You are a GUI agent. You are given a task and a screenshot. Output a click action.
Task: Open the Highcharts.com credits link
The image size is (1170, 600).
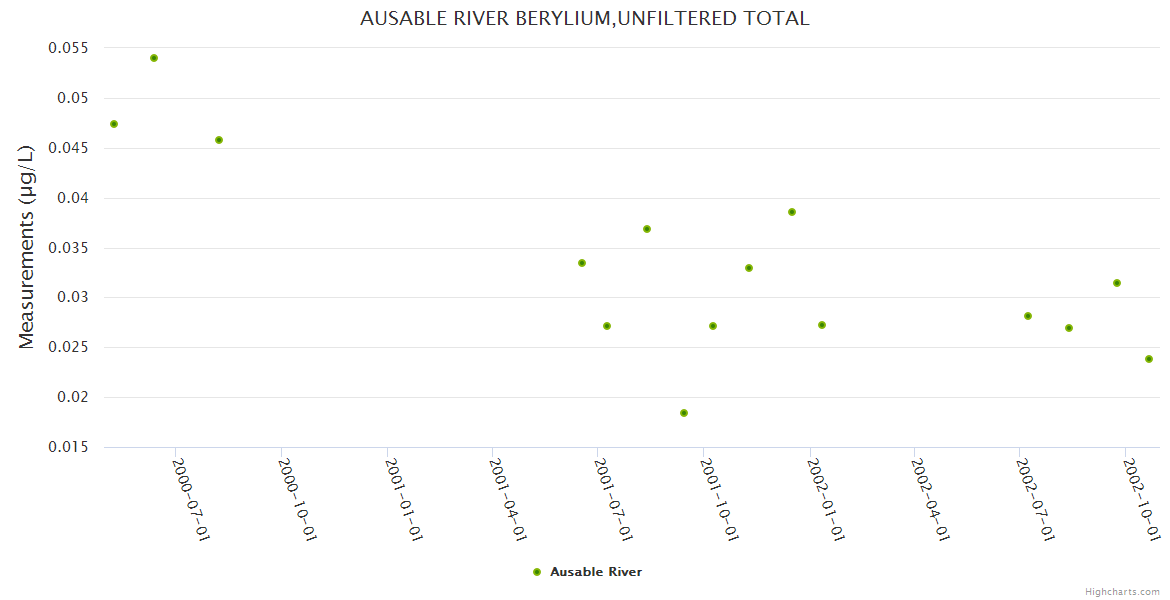(1122, 591)
